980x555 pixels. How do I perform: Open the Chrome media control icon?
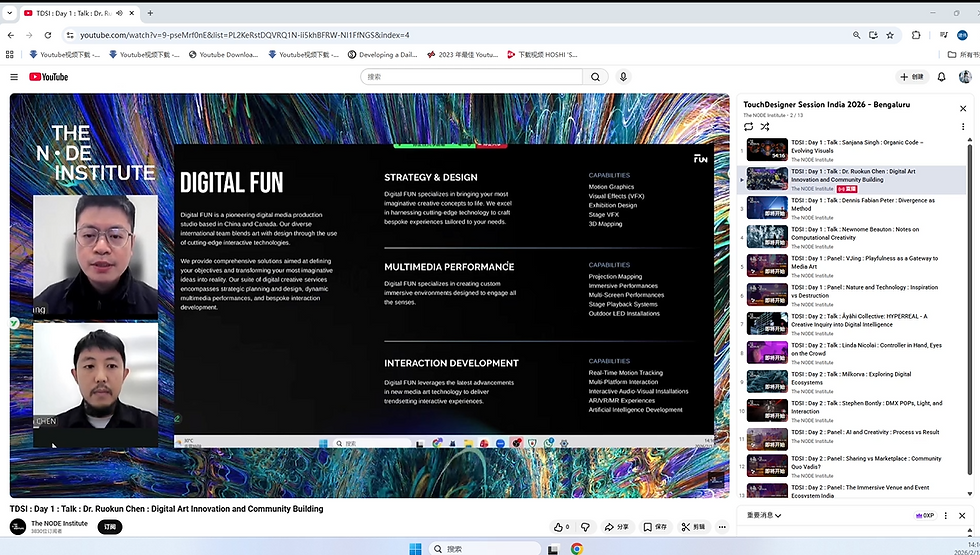pyautogui.click(x=944, y=35)
